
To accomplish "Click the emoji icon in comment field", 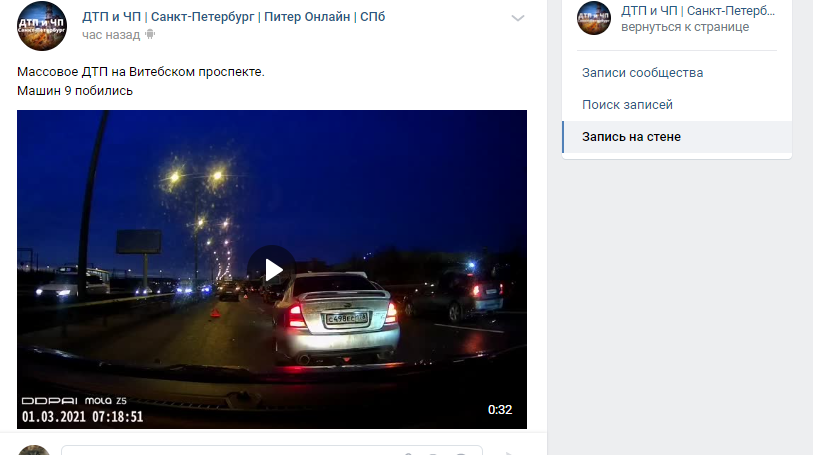I will 460,453.
